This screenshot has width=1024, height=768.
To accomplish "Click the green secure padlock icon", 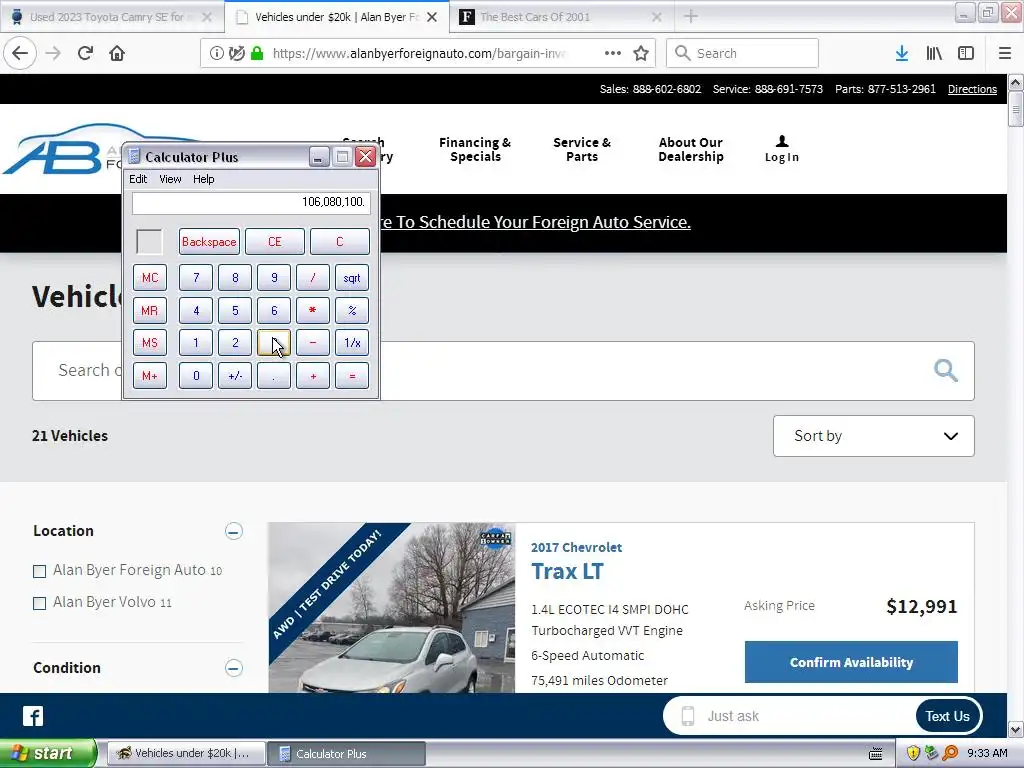I will tap(257, 53).
